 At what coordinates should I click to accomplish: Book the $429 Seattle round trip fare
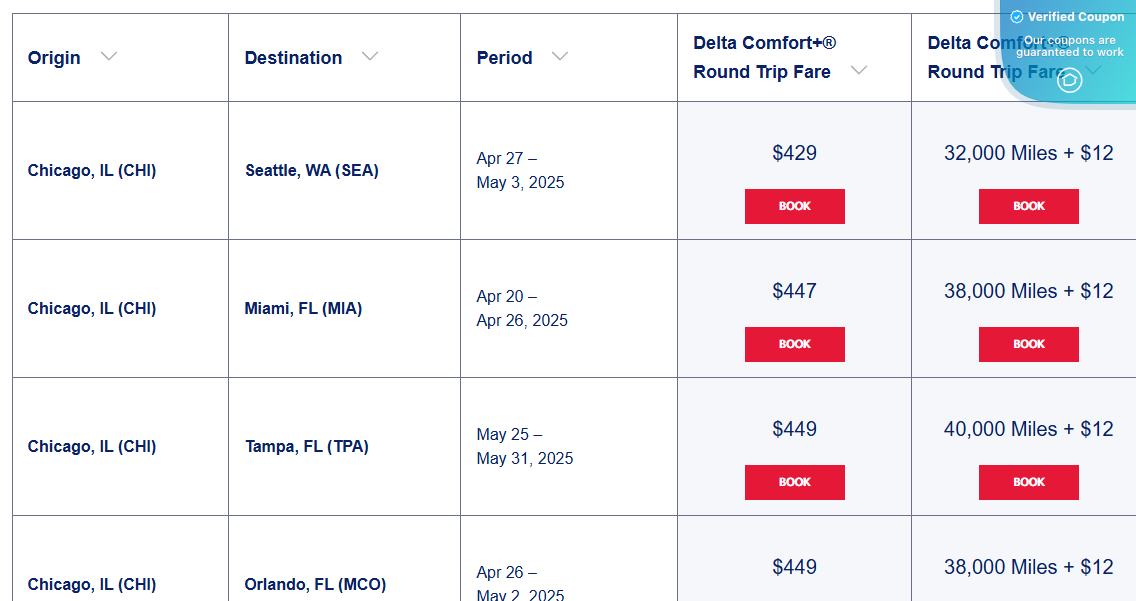click(x=794, y=206)
